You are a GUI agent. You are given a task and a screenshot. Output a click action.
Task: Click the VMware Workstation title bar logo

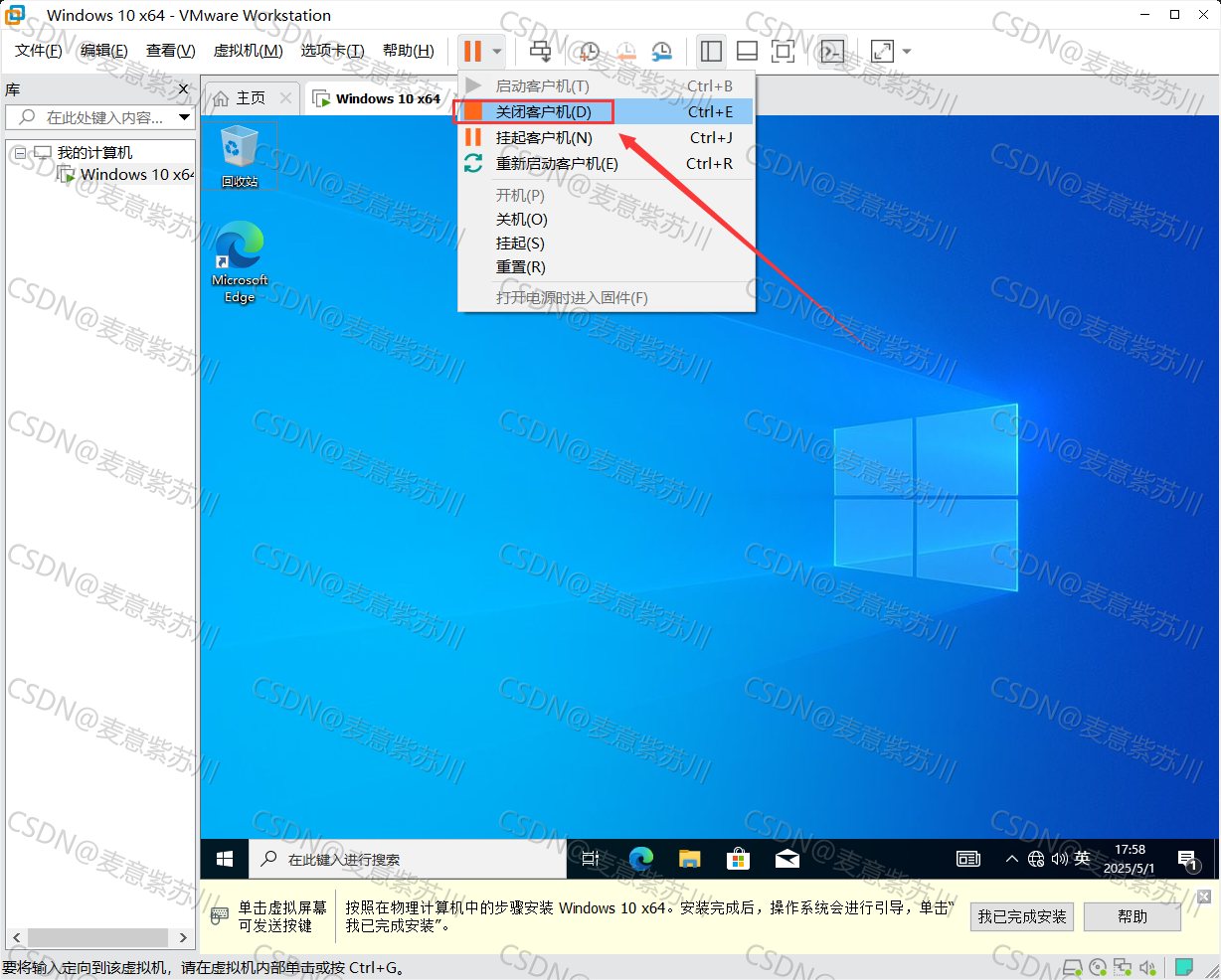click(16, 14)
